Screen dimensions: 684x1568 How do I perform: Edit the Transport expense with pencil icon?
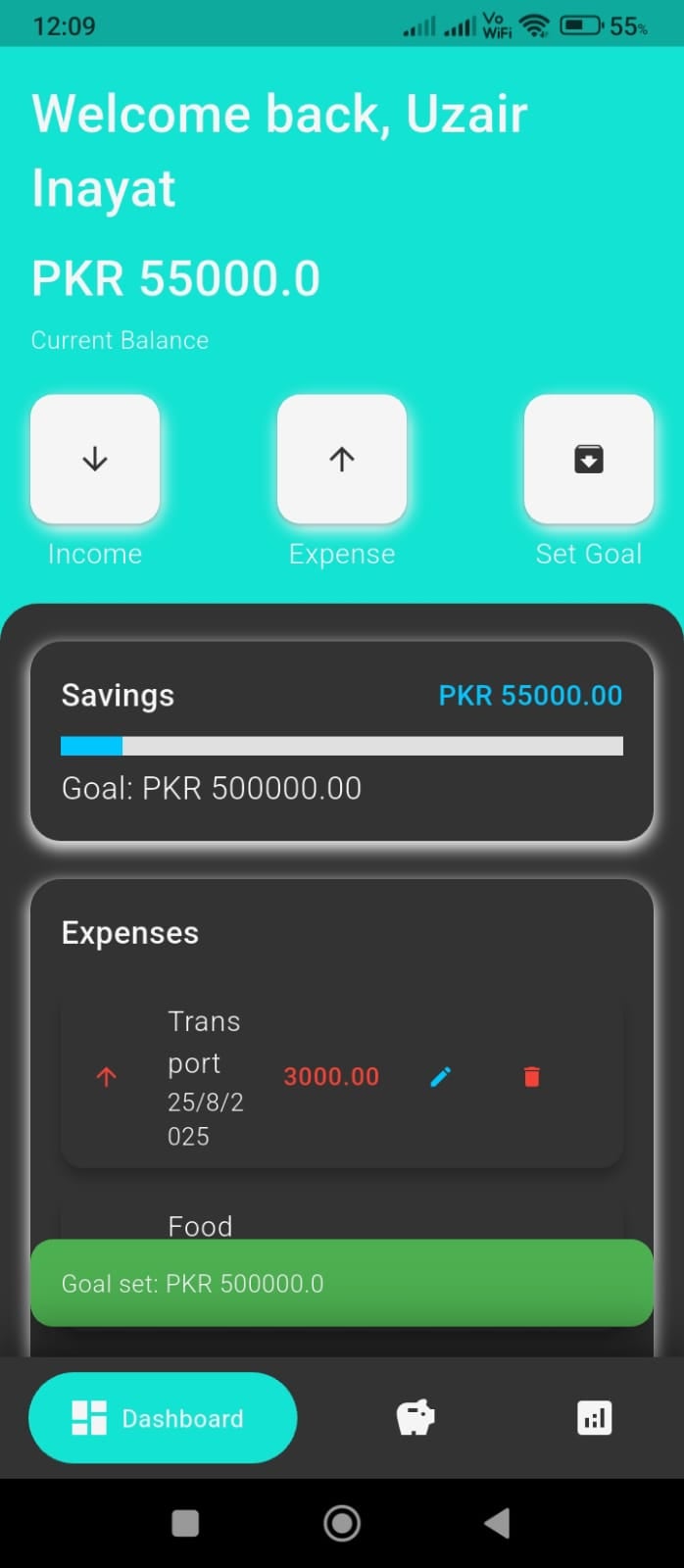click(441, 1077)
